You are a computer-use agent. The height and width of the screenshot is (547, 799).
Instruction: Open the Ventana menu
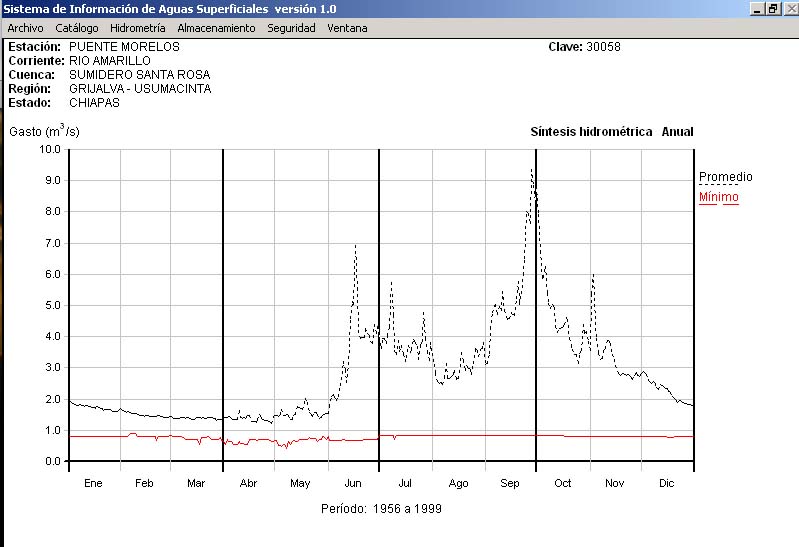[x=347, y=28]
